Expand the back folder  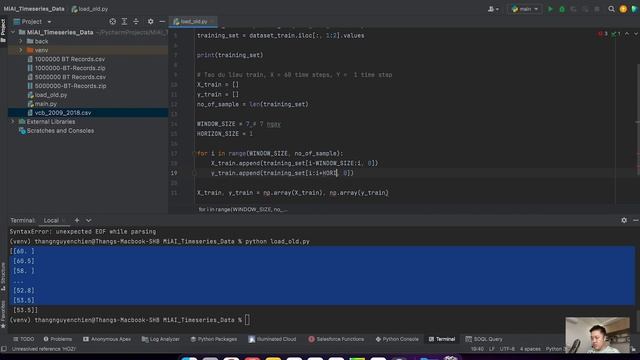pos(21,41)
